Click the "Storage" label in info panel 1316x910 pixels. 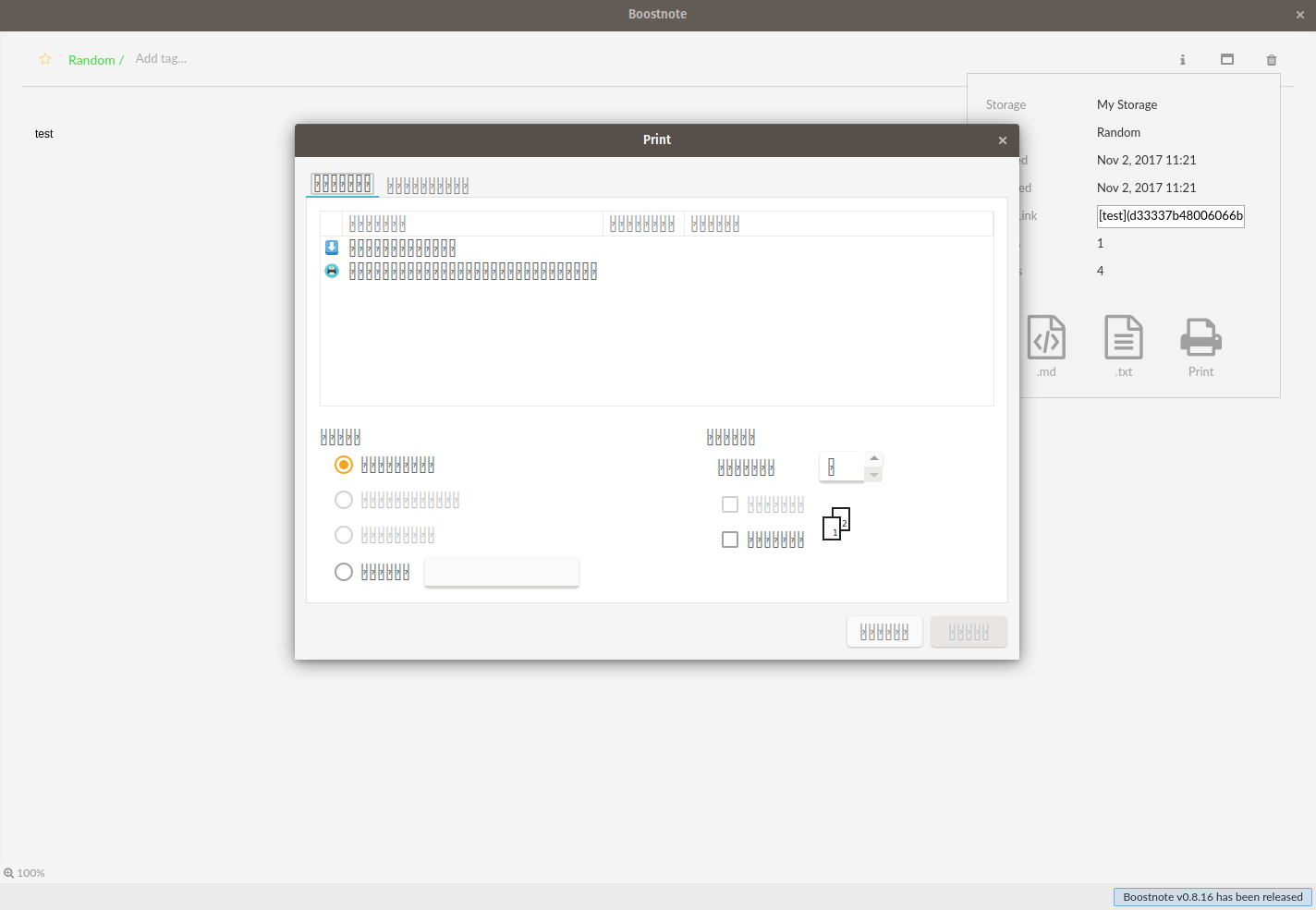(x=1005, y=104)
